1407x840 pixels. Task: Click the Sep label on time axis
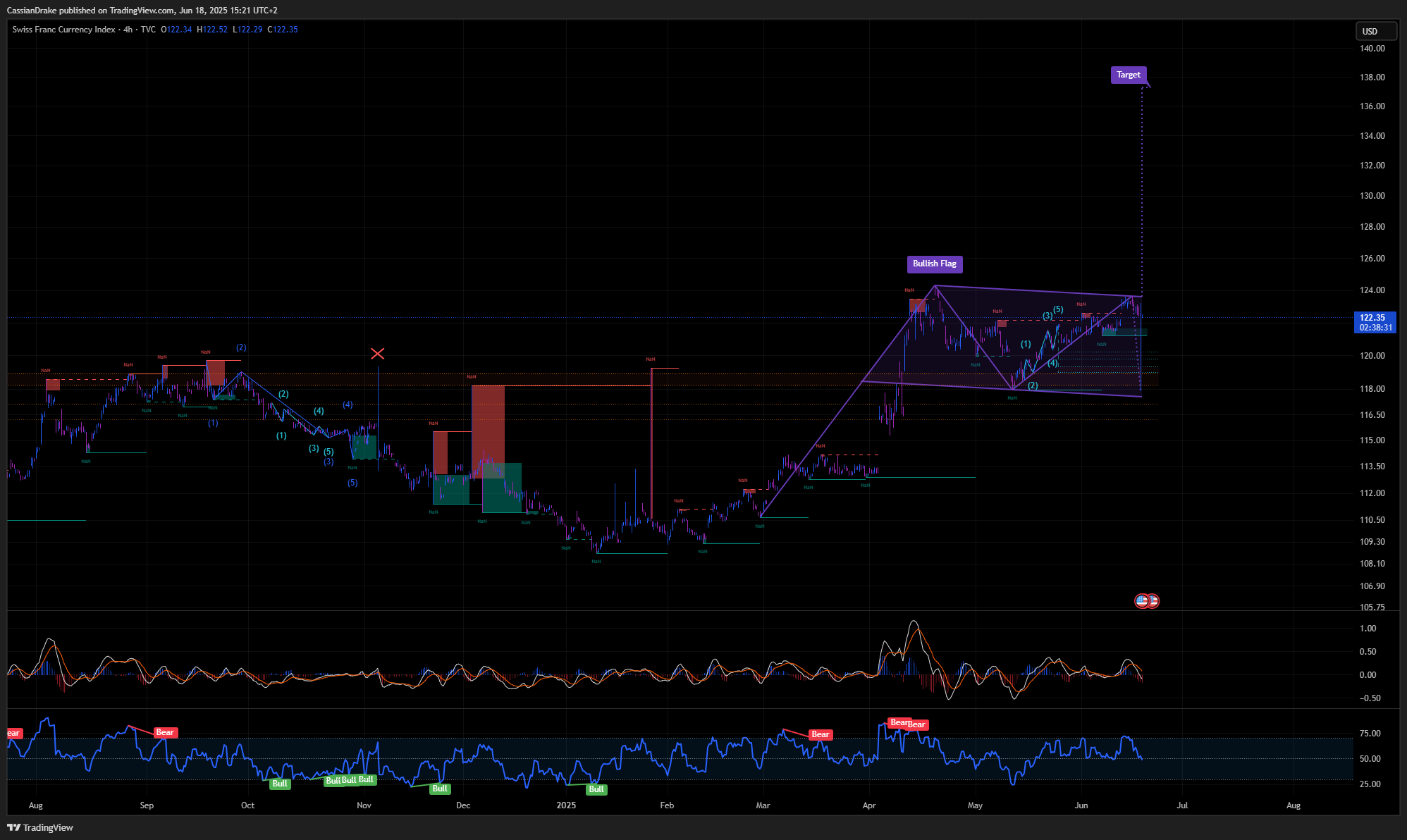click(147, 805)
